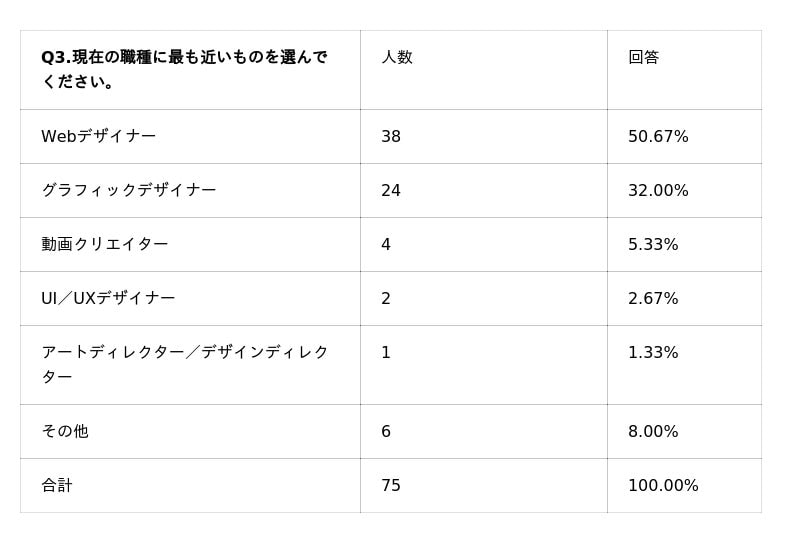Image resolution: width=800 pixels, height=543 pixels.
Task: Click the 5.33% percentage cell
Action: (653, 244)
